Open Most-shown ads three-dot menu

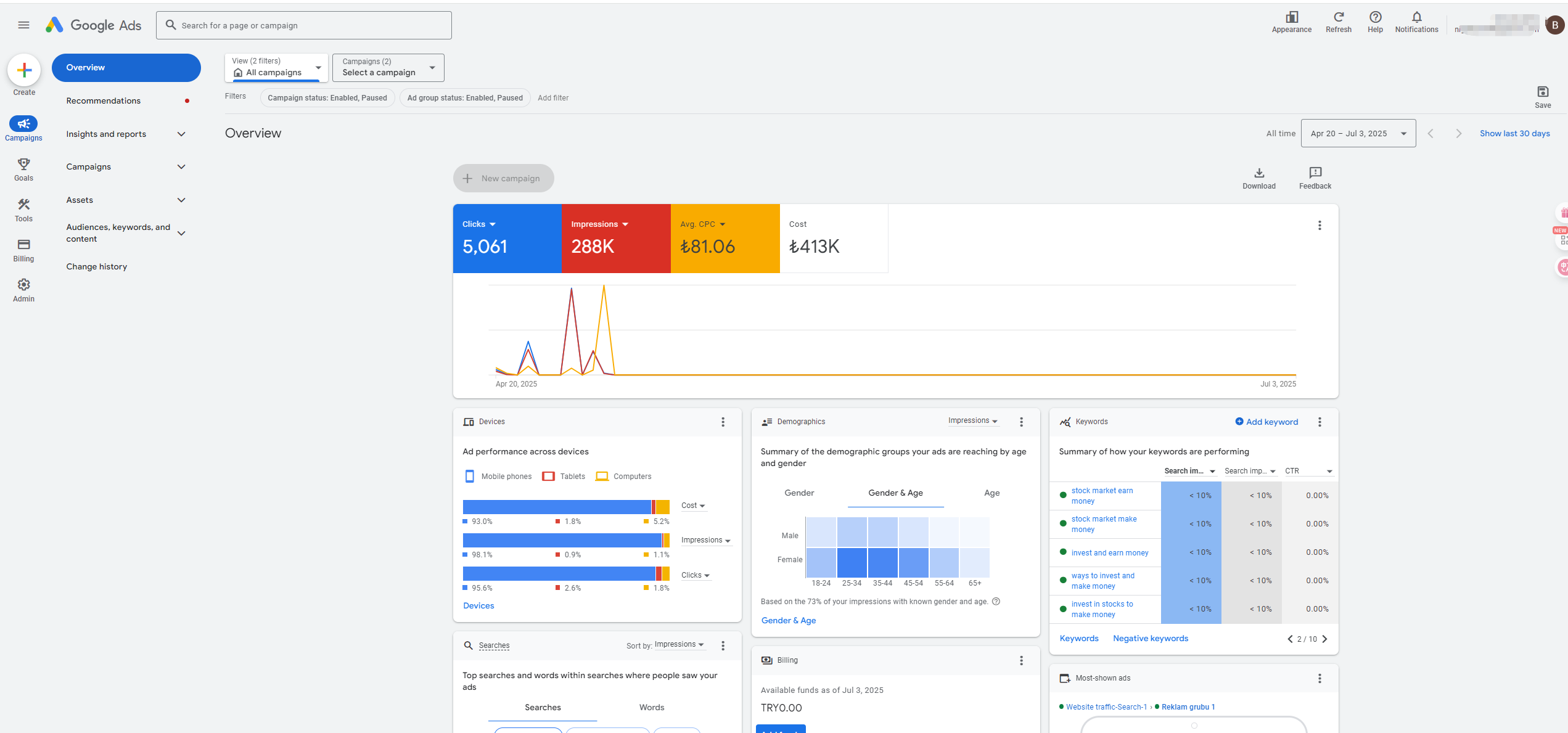1320,678
